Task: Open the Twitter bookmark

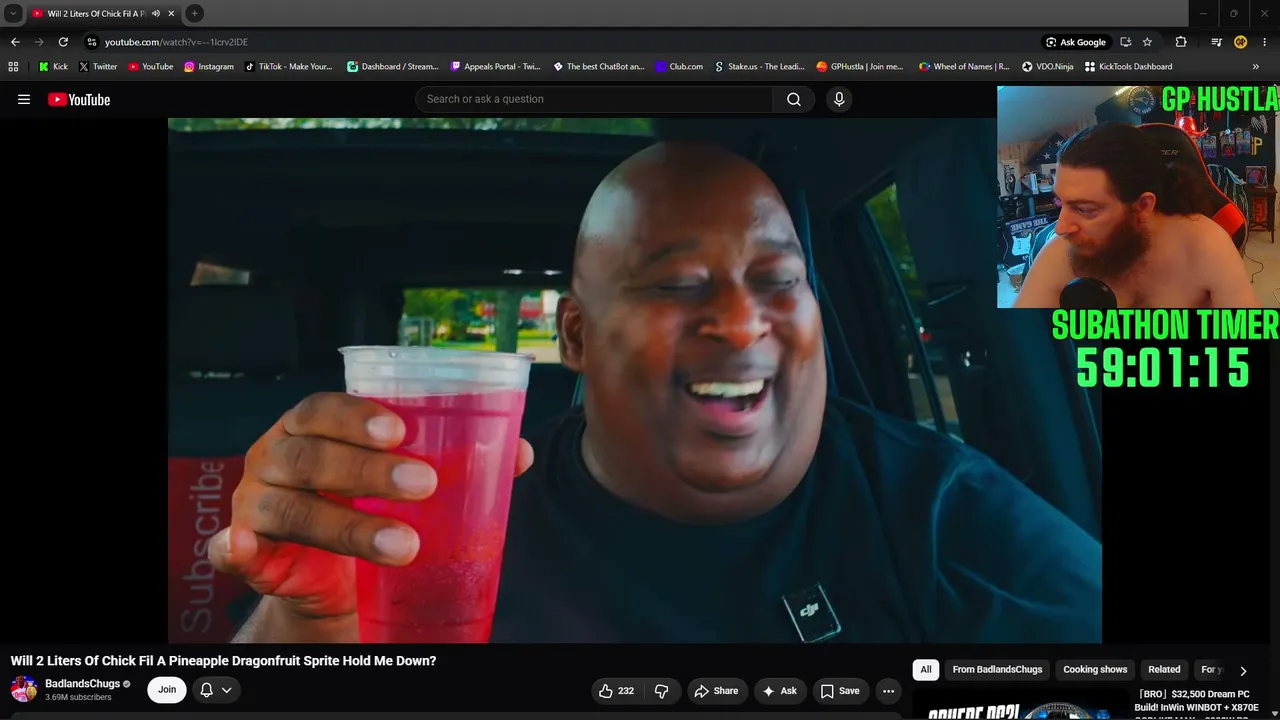Action: 97,67
